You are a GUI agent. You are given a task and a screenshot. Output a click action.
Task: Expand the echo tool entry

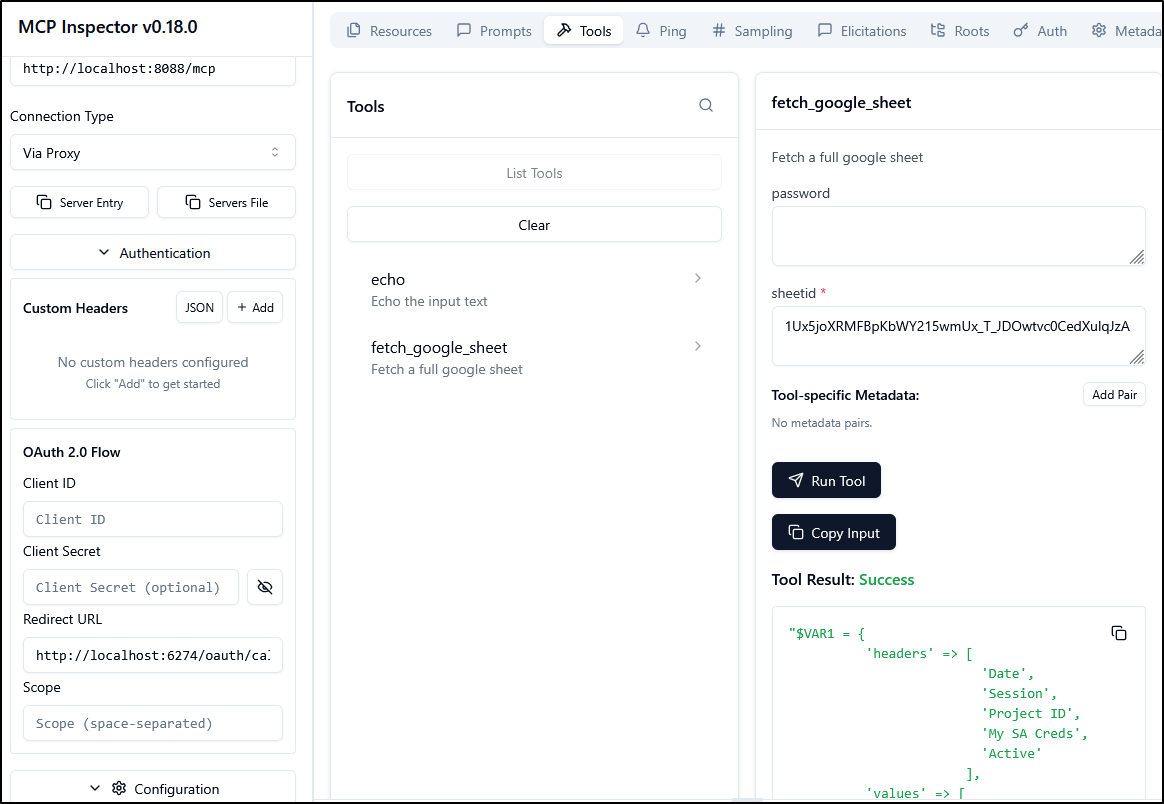[x=534, y=289]
